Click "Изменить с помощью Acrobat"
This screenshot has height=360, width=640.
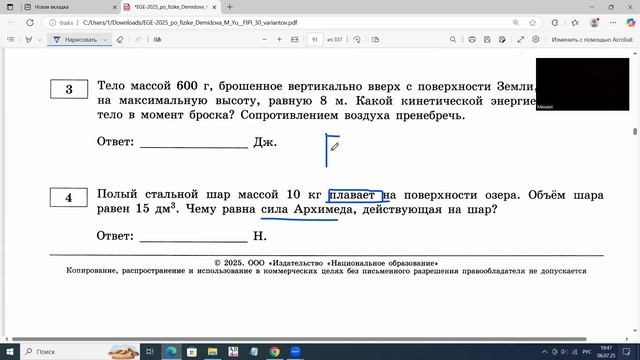(x=592, y=40)
